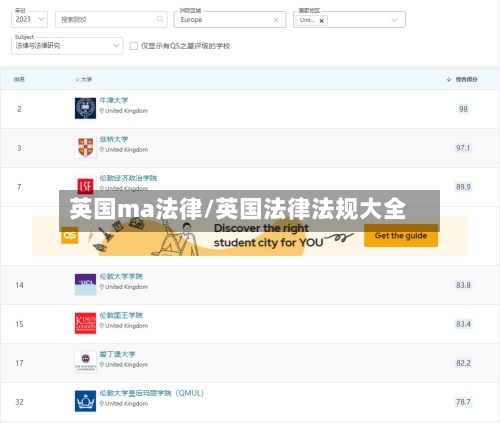Click location pin icon under 爱丁堡大学
Image resolution: width=500 pixels, height=423 pixels.
pos(101,365)
